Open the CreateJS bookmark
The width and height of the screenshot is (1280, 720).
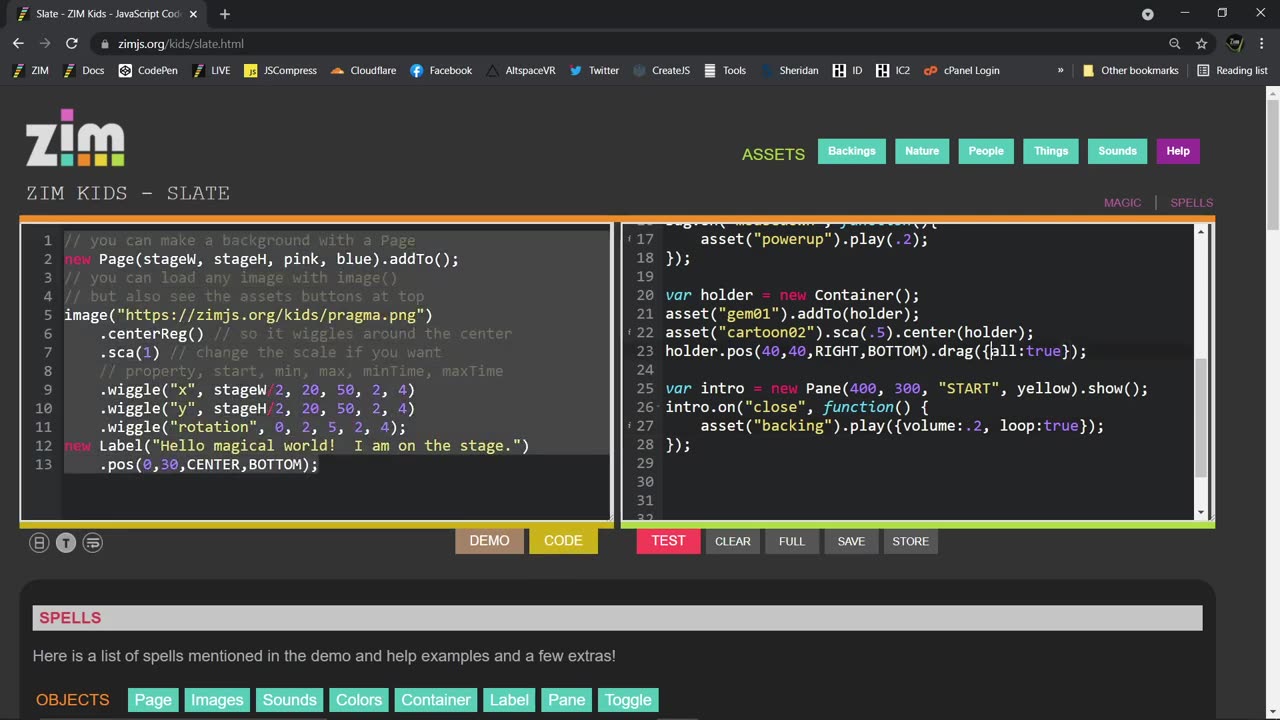pos(661,71)
